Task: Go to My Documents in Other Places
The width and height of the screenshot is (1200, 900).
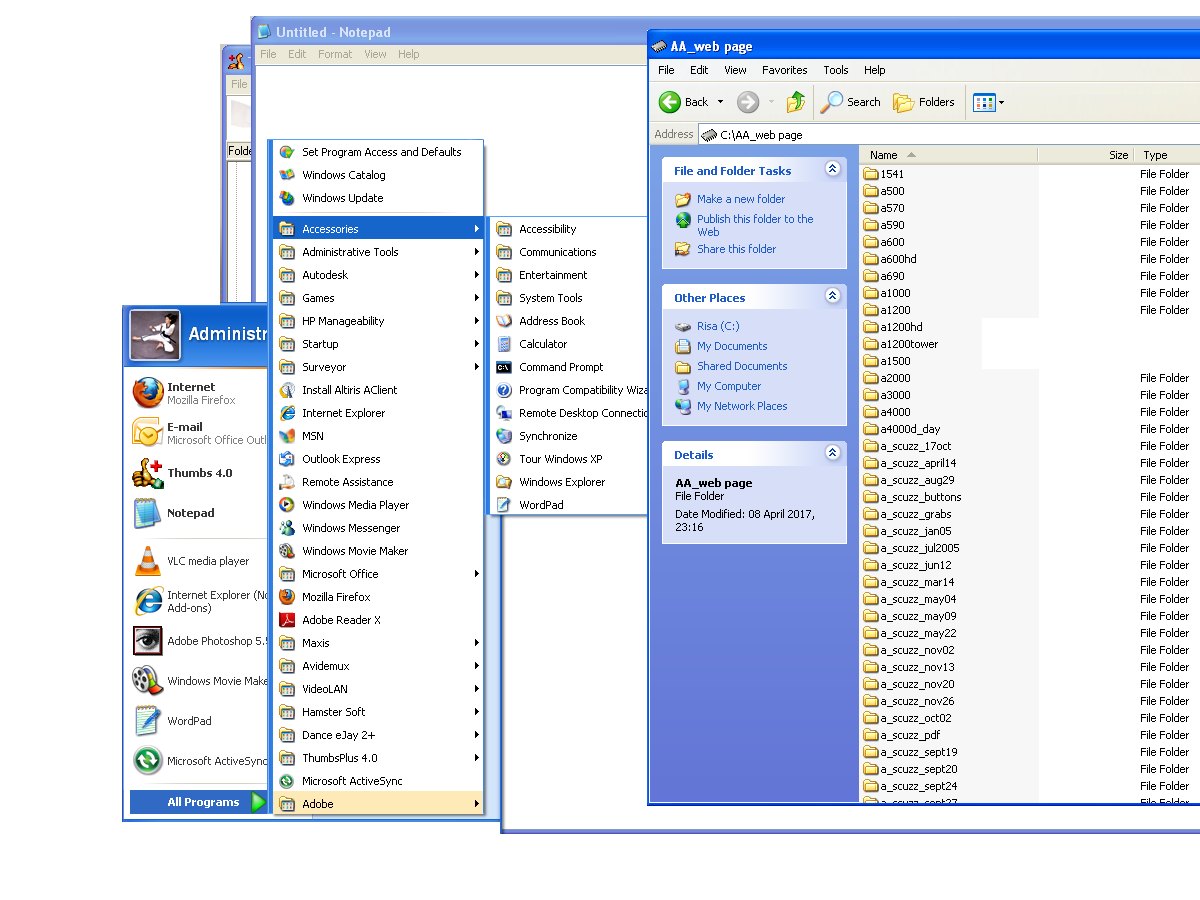Action: [732, 346]
